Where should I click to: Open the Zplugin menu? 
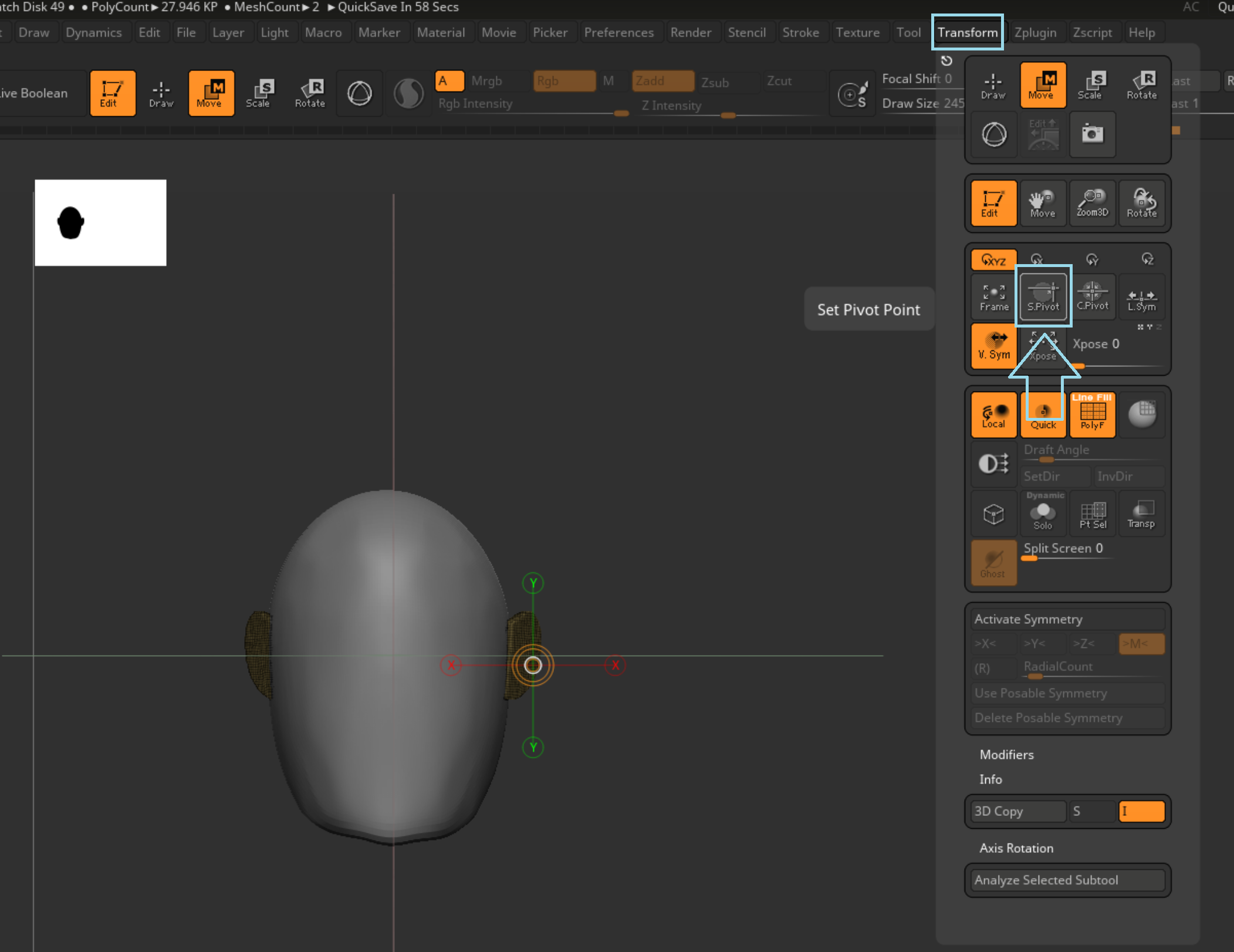tap(1035, 32)
